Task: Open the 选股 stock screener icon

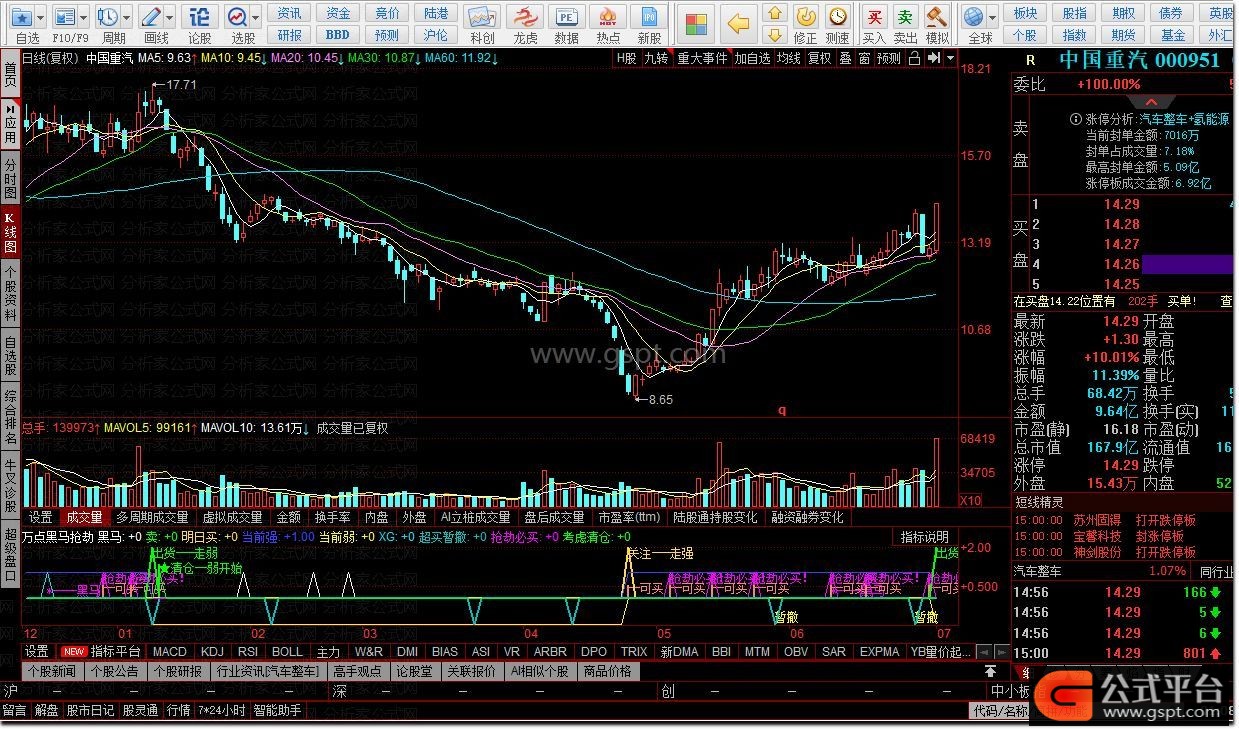Action: click(x=237, y=17)
